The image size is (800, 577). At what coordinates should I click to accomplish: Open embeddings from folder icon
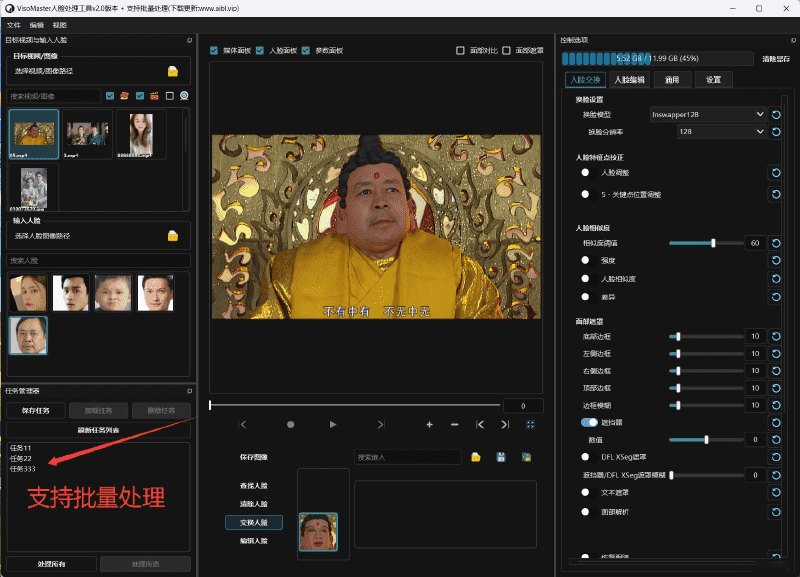(476, 457)
